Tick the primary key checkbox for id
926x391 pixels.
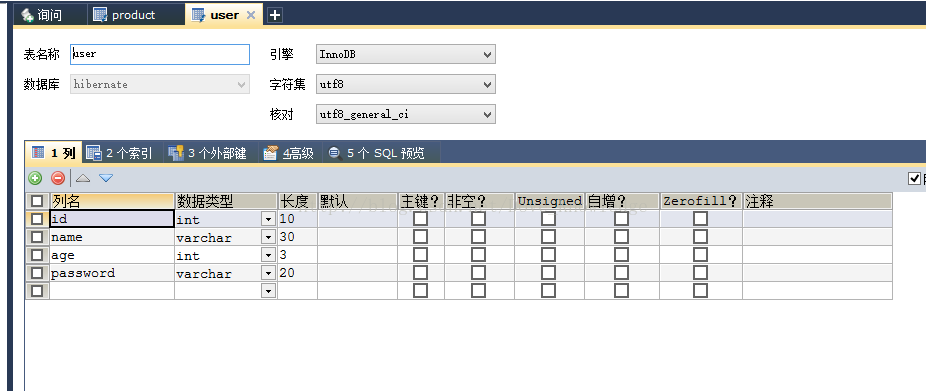point(420,219)
